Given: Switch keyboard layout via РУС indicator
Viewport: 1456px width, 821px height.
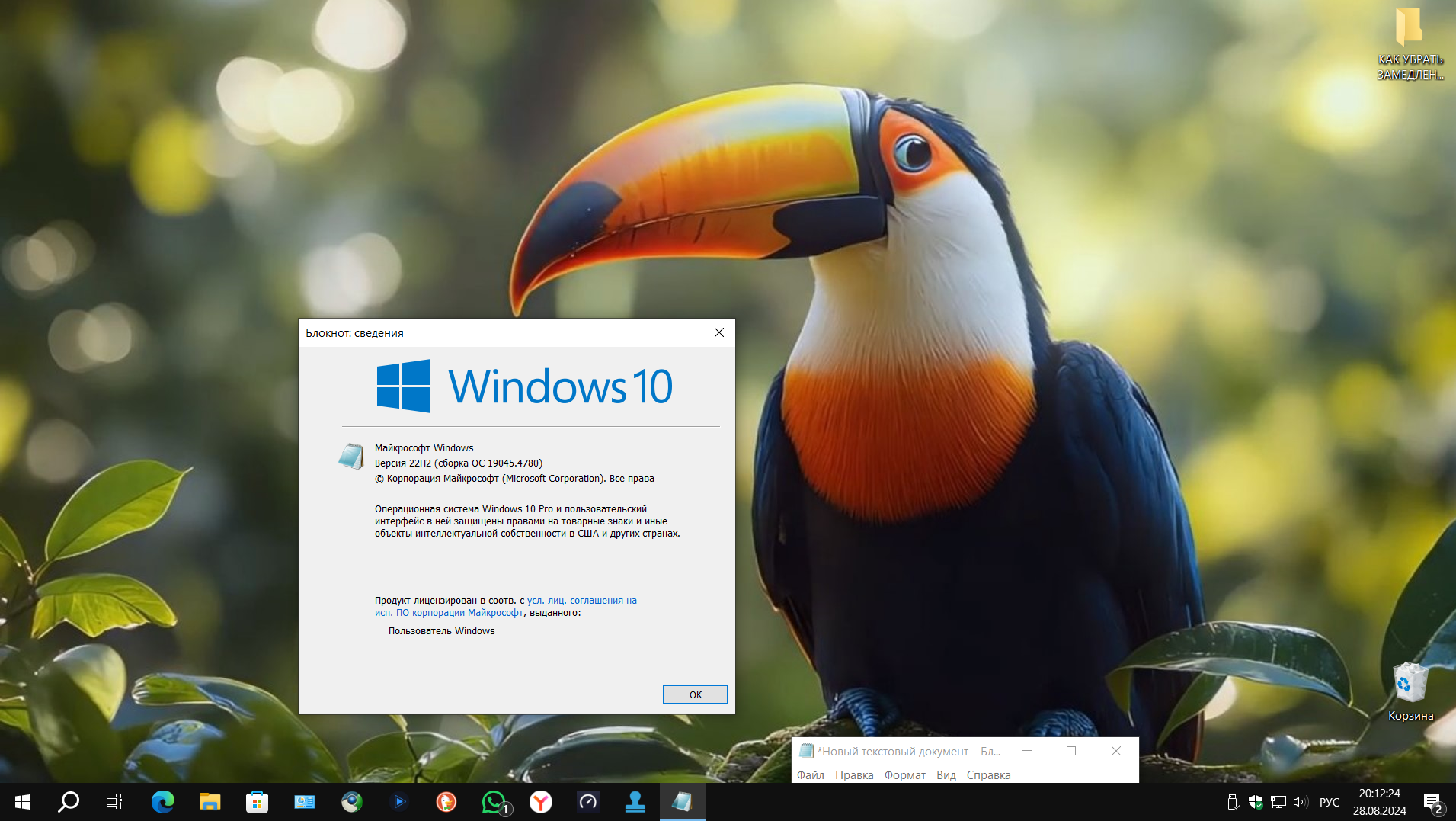Looking at the screenshot, I should [1330, 802].
